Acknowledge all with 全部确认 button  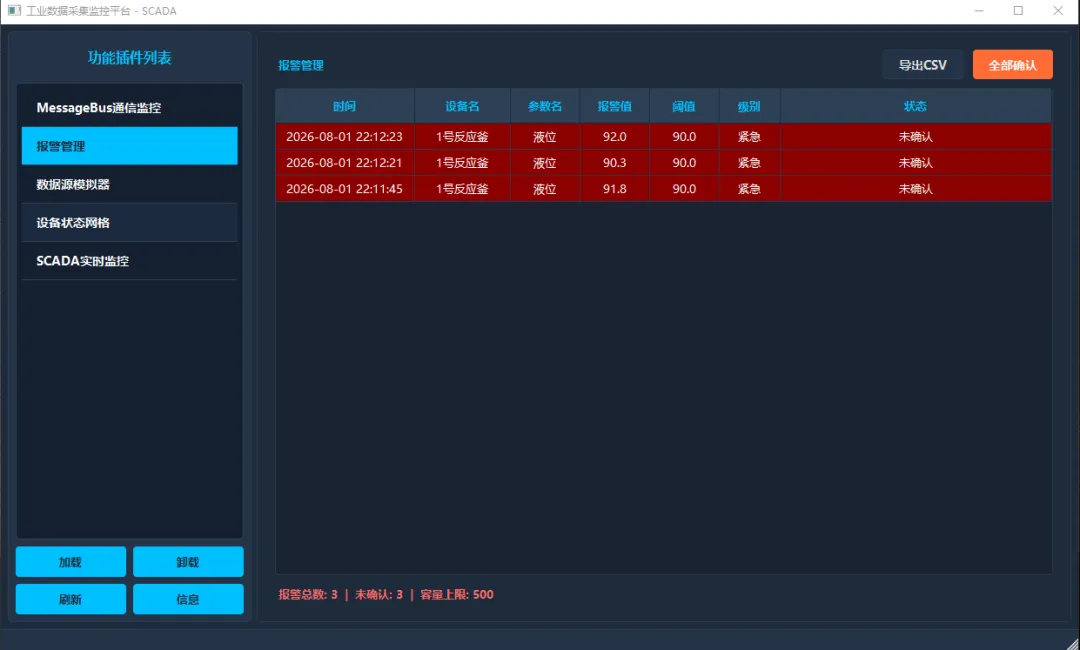(1012, 65)
